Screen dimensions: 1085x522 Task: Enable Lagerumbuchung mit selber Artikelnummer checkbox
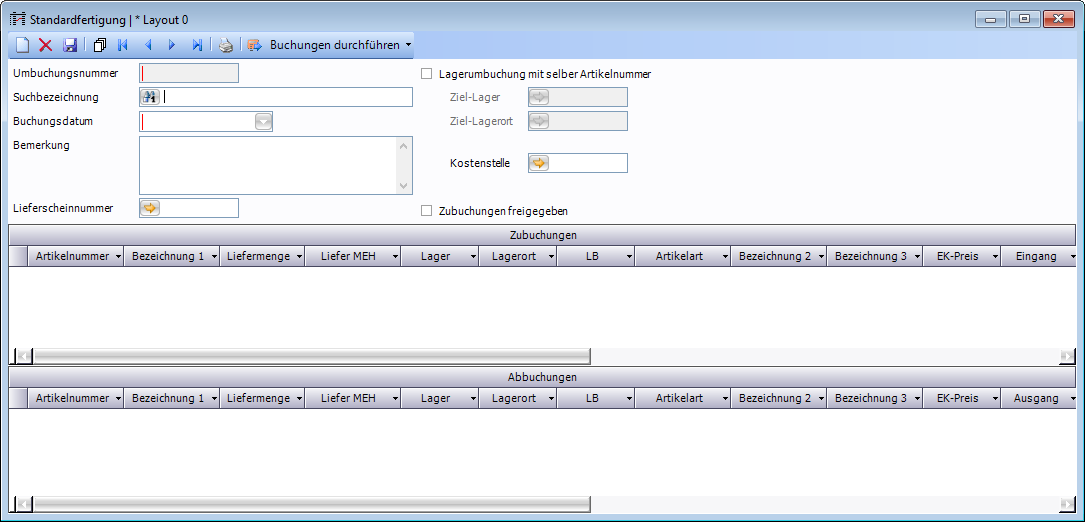tap(427, 74)
